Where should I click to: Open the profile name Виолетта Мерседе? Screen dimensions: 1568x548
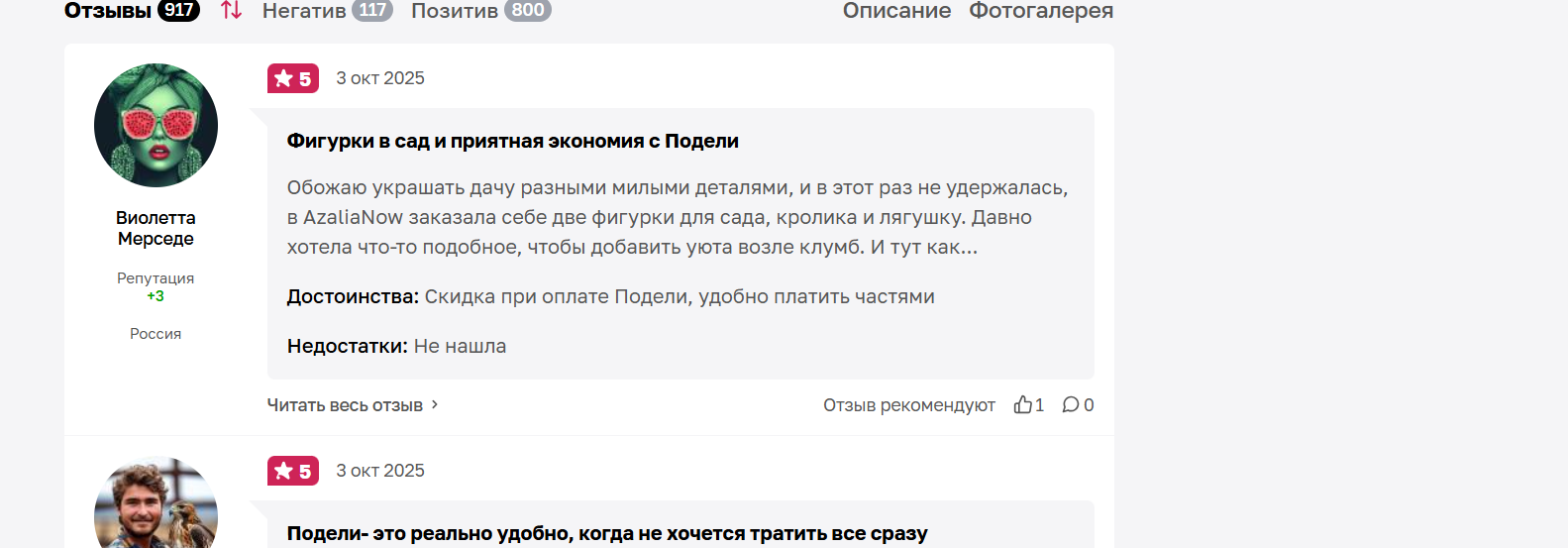(x=156, y=228)
